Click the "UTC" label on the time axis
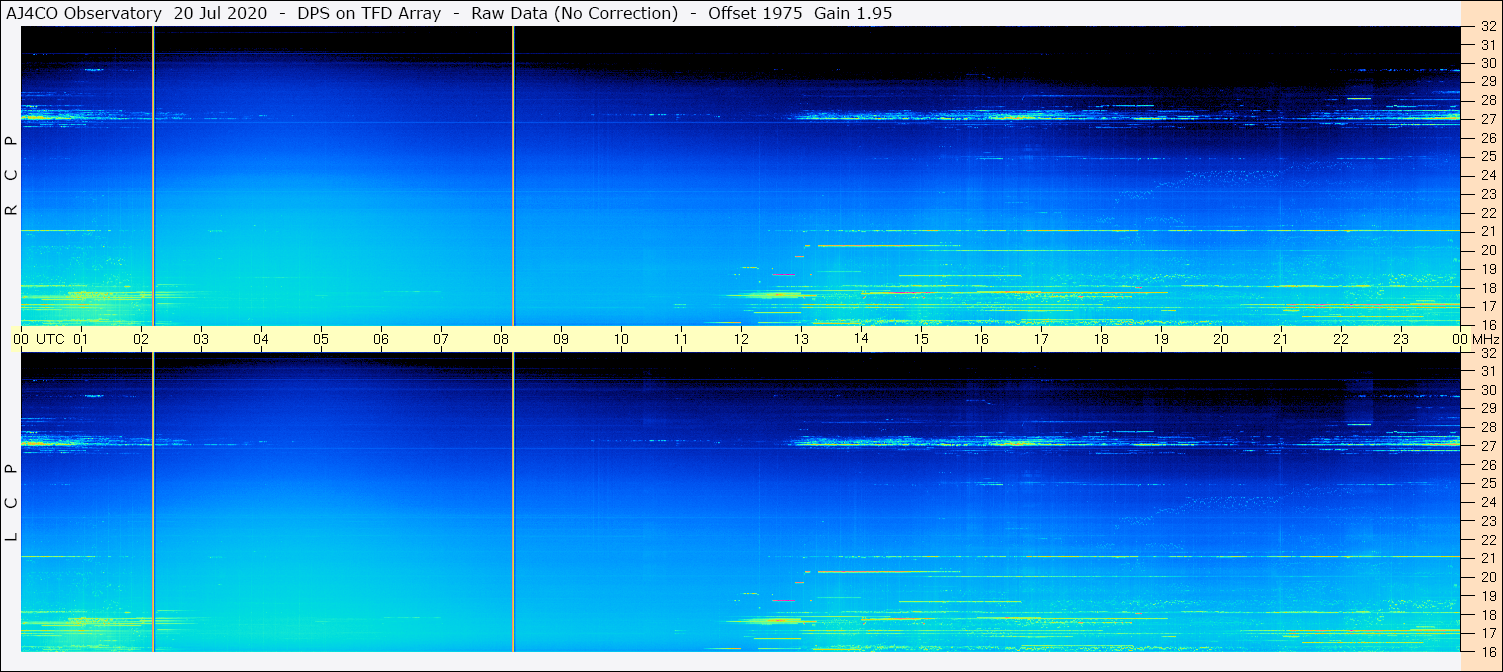 click(50, 340)
